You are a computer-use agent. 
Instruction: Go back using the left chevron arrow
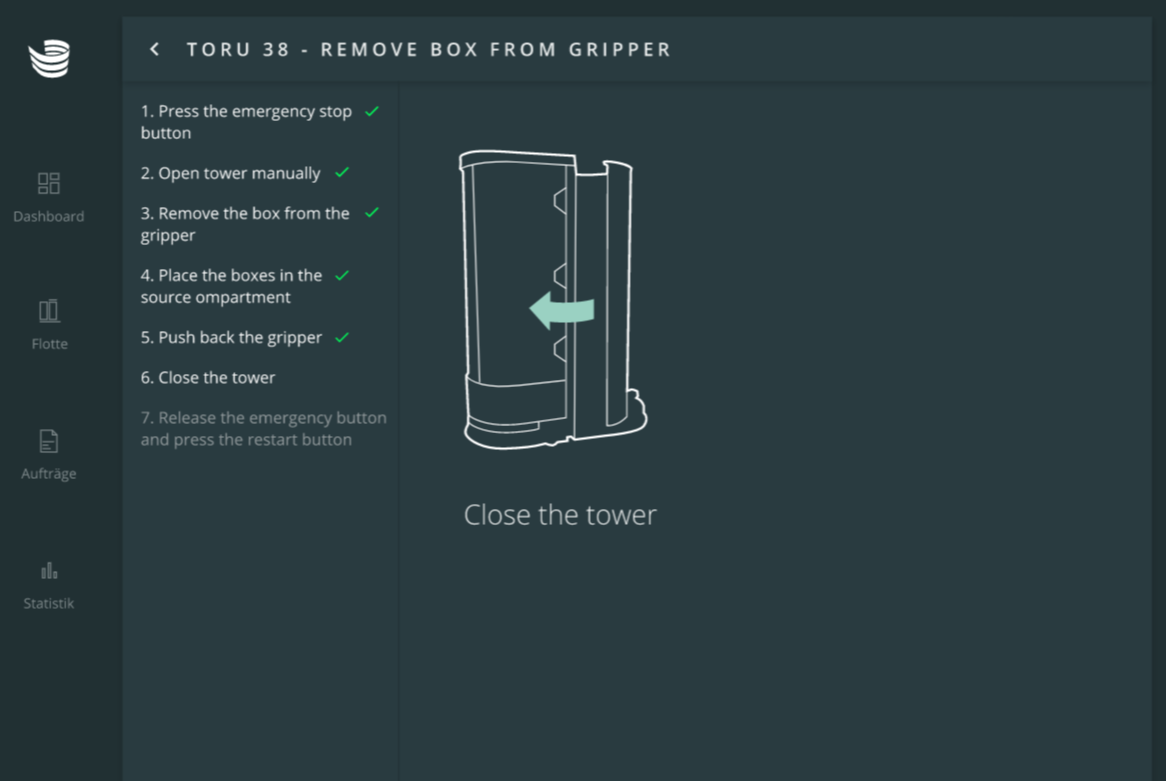coord(155,49)
